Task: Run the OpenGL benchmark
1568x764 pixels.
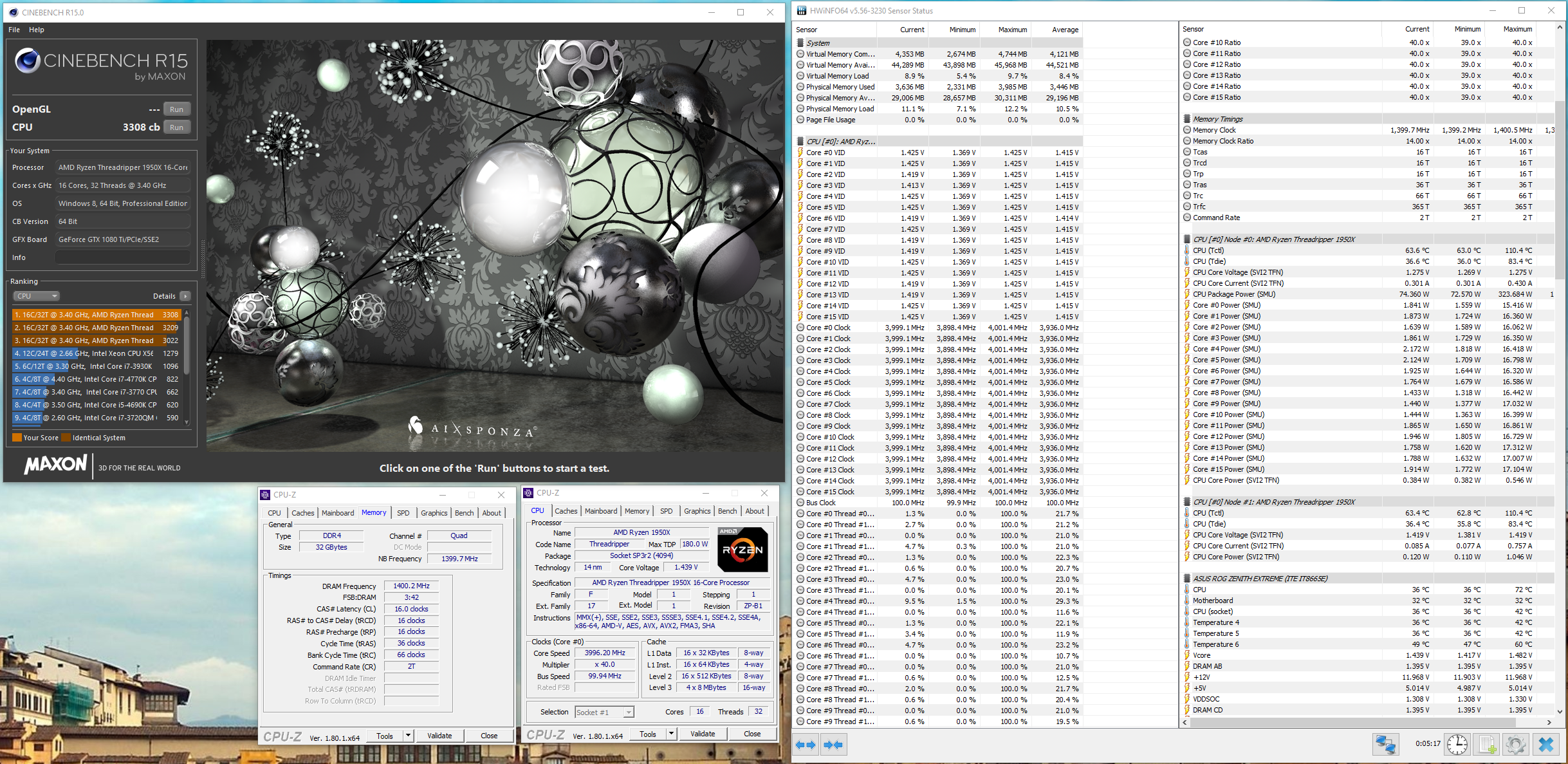Action: [177, 109]
